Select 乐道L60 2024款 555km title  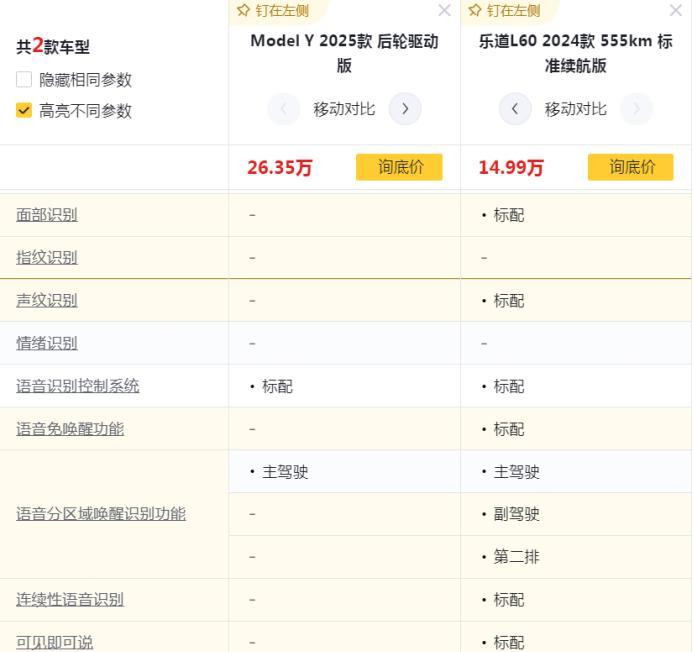tap(575, 53)
